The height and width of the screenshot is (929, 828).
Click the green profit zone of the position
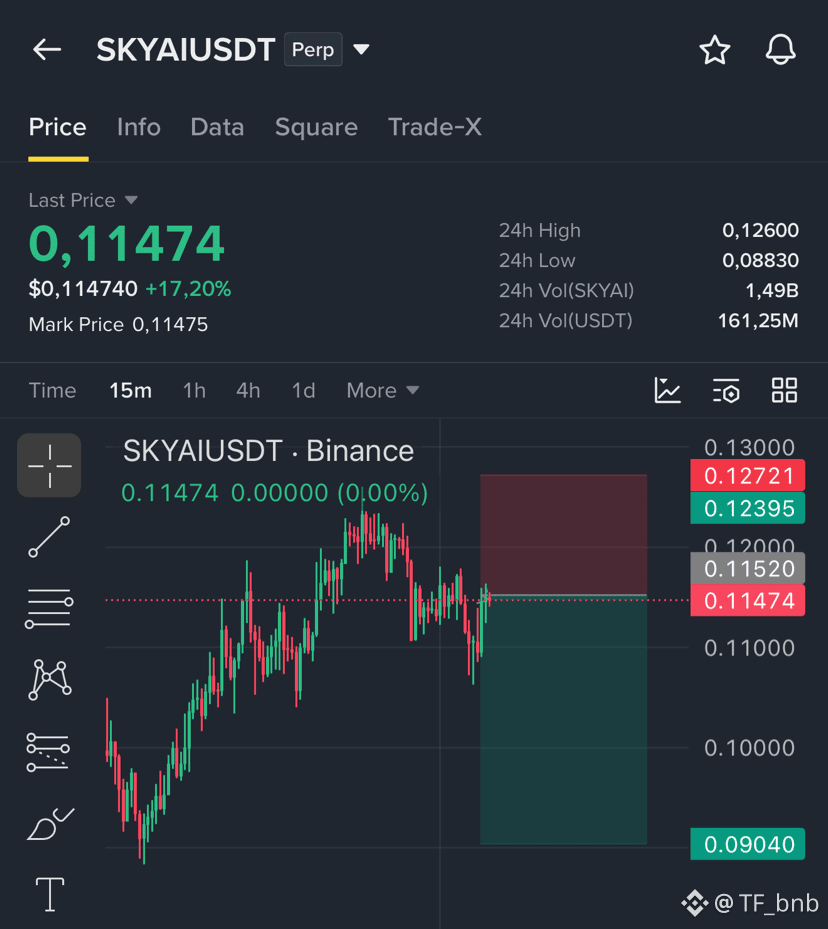563,720
